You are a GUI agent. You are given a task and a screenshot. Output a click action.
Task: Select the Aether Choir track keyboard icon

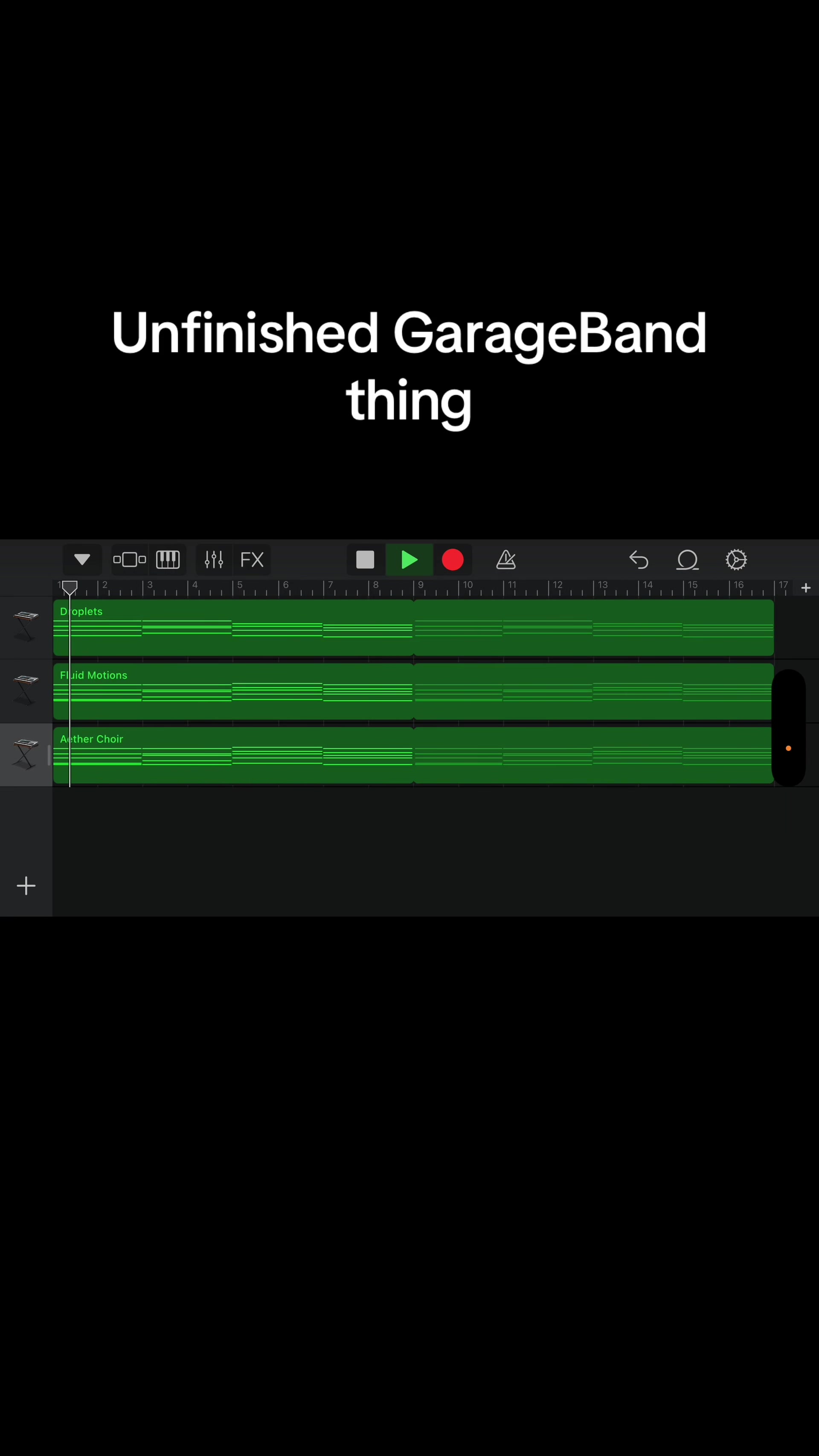tap(26, 754)
